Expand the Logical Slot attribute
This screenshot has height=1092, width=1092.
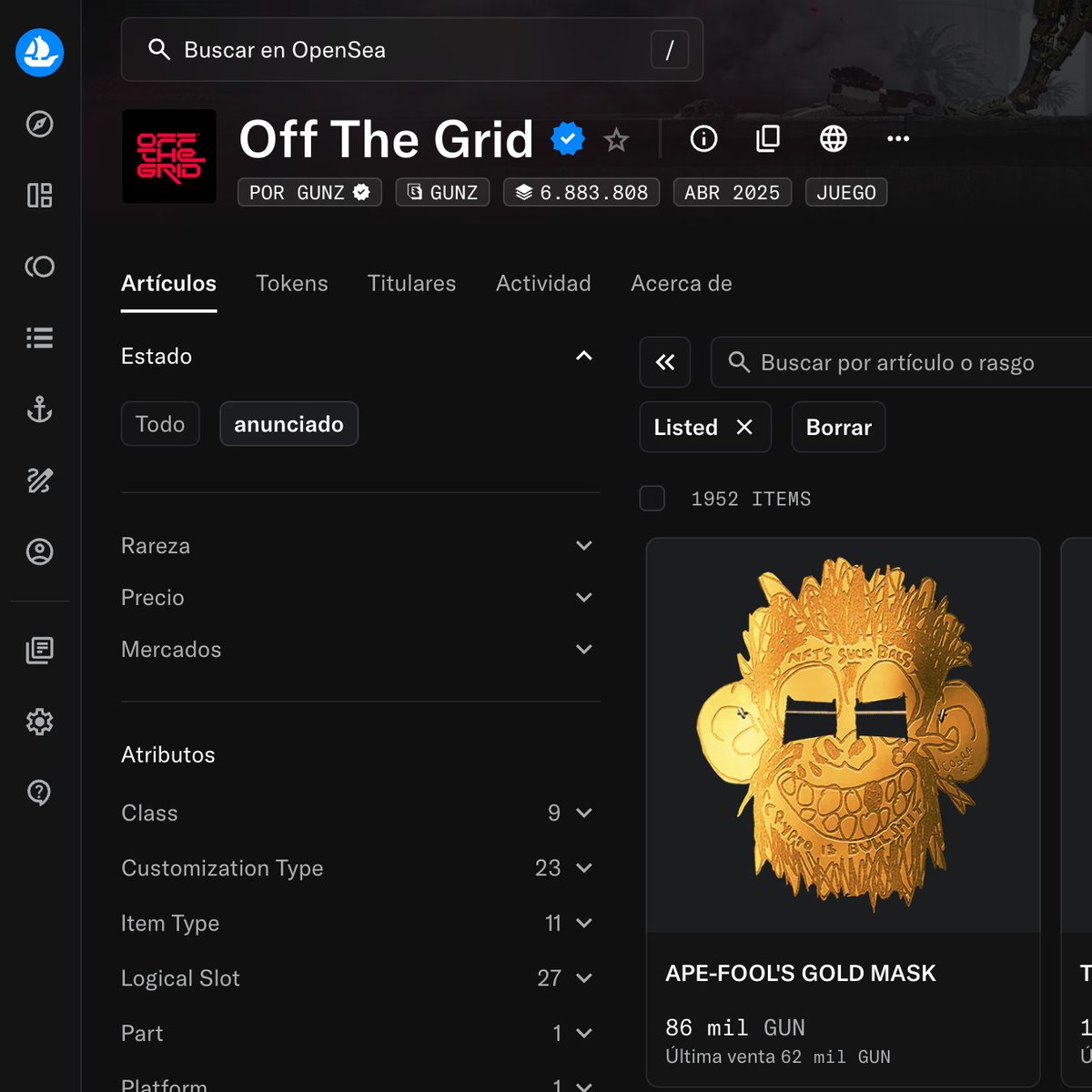point(360,978)
